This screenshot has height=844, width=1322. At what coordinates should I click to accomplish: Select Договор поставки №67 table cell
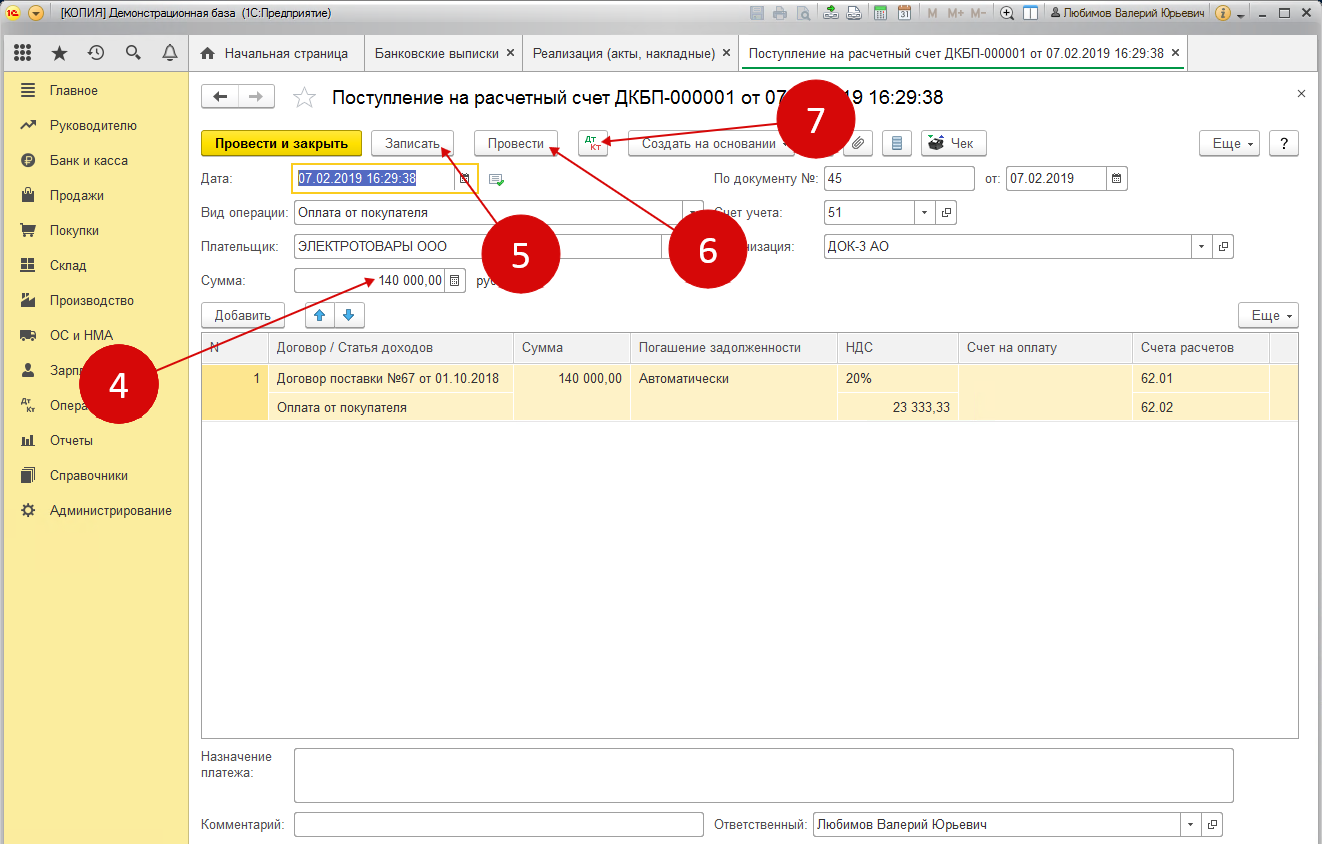tap(390, 379)
